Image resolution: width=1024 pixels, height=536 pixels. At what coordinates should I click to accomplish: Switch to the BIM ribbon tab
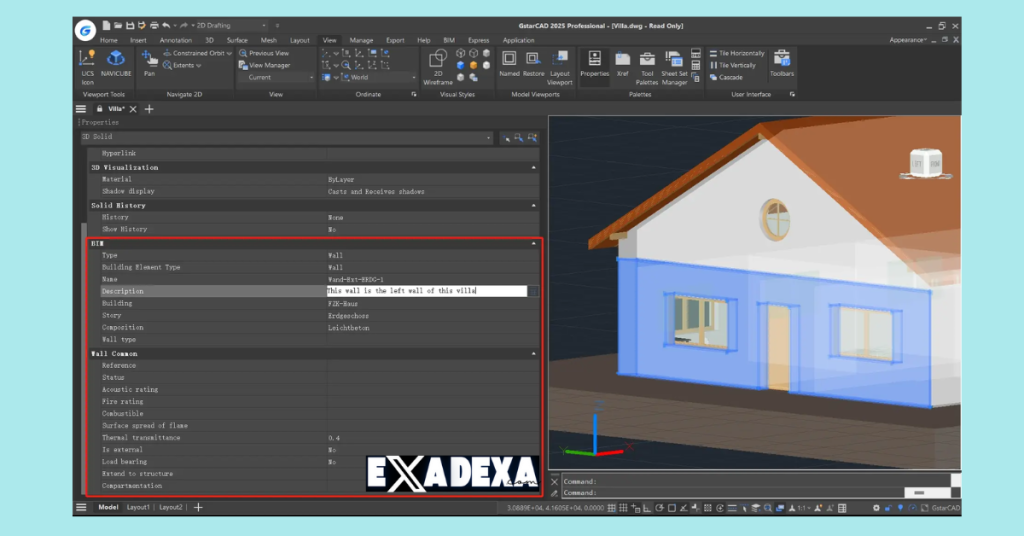(449, 40)
